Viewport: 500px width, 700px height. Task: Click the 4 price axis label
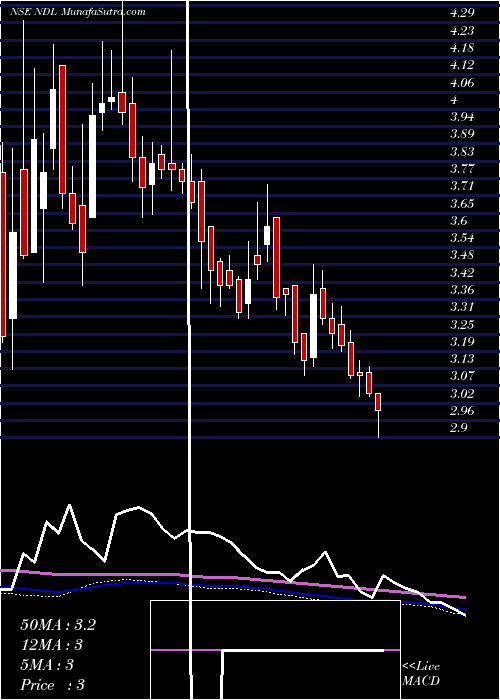tap(454, 100)
